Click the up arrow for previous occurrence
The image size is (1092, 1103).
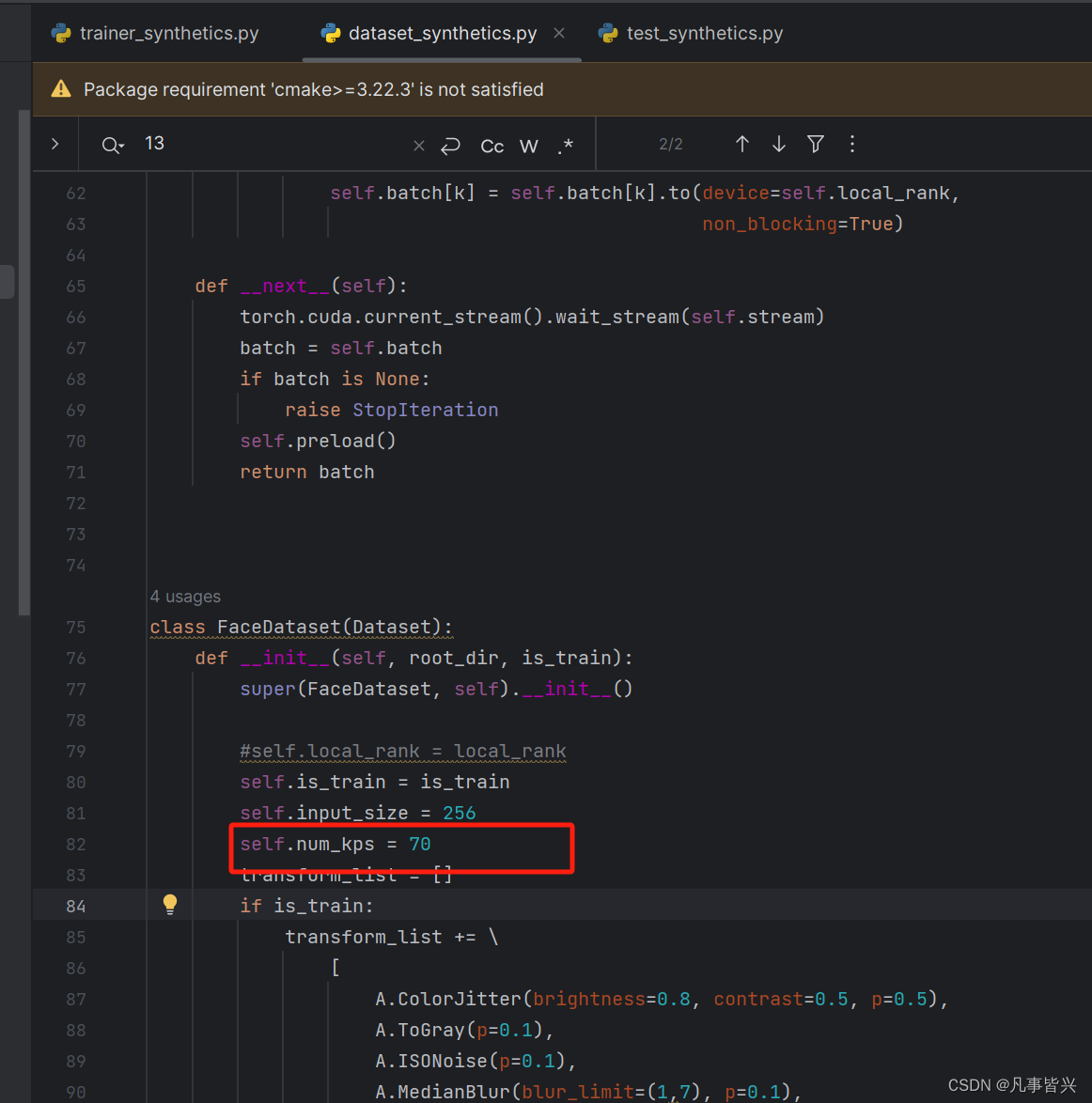(741, 144)
